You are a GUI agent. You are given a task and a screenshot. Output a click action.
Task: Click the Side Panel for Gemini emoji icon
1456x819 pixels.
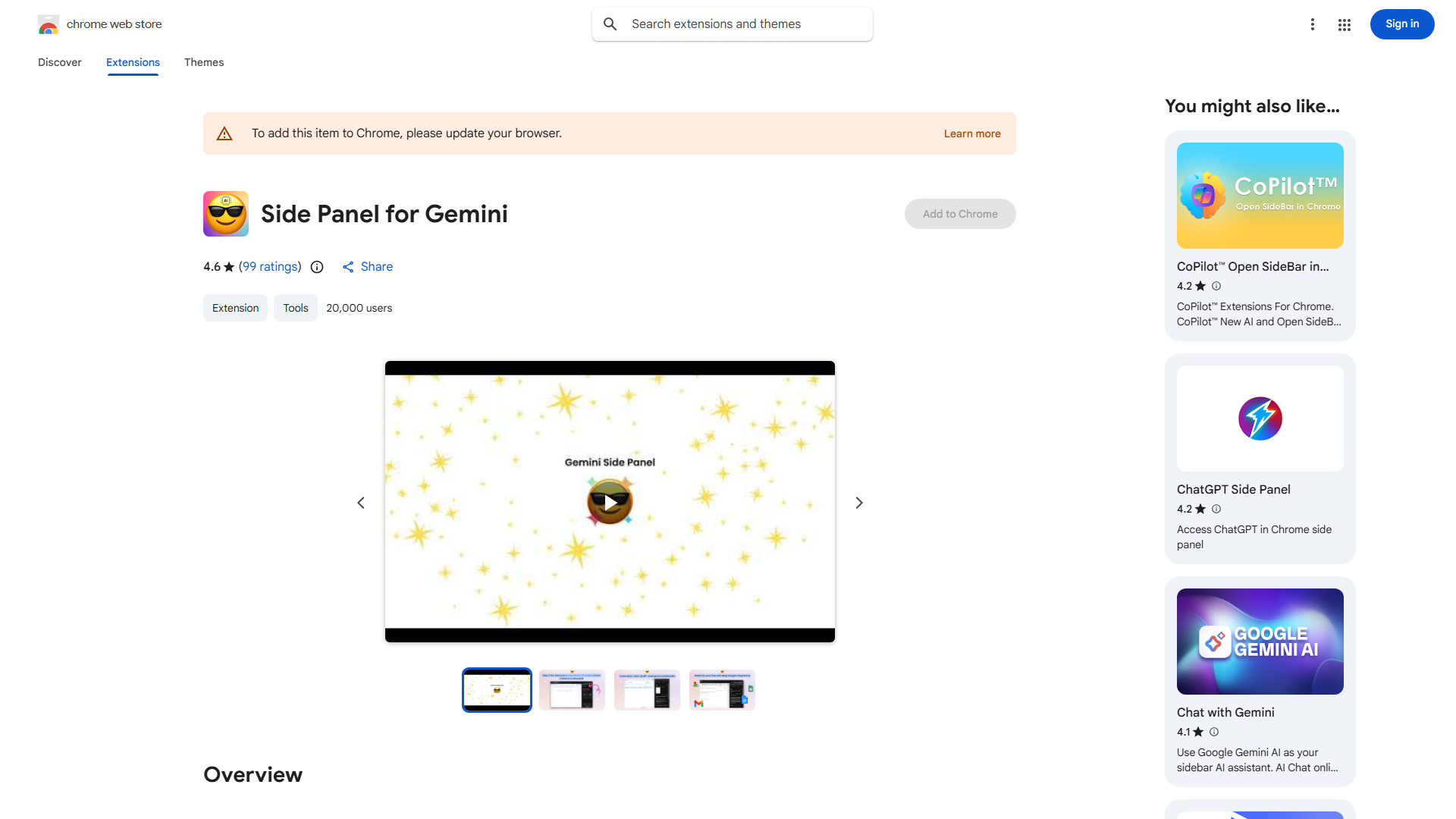tap(226, 214)
